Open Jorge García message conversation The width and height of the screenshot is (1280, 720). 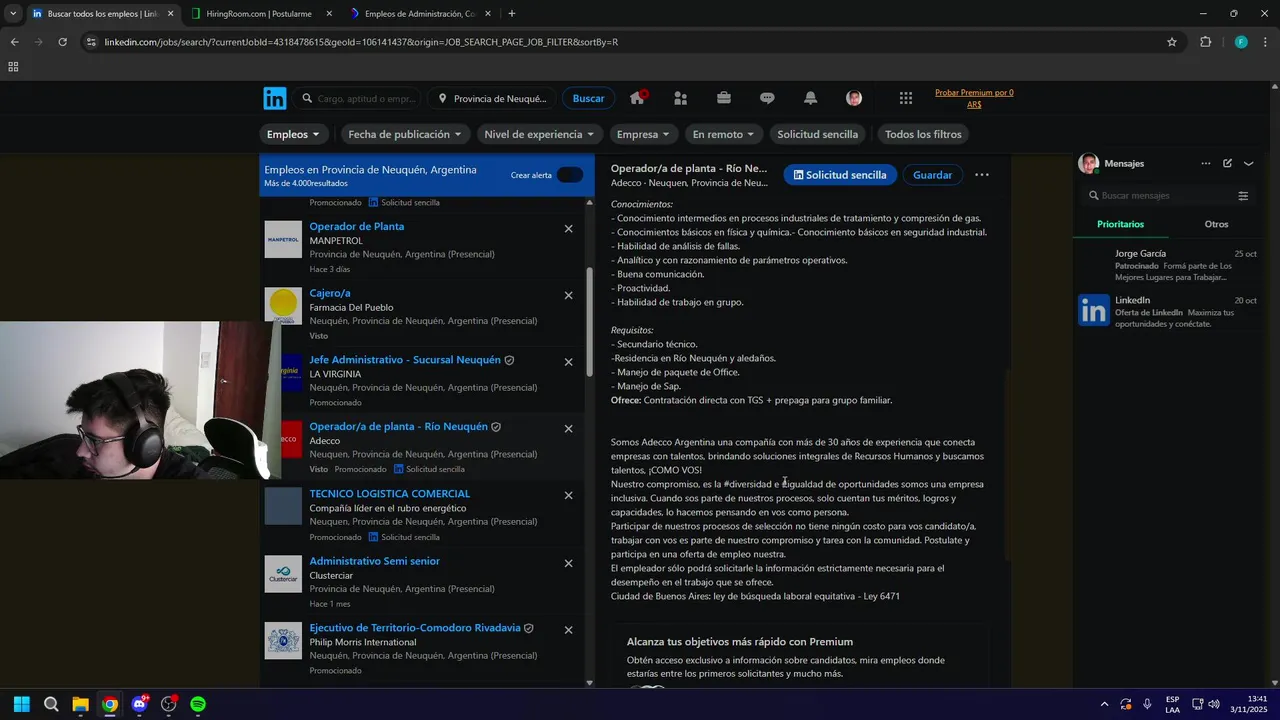1168,266
